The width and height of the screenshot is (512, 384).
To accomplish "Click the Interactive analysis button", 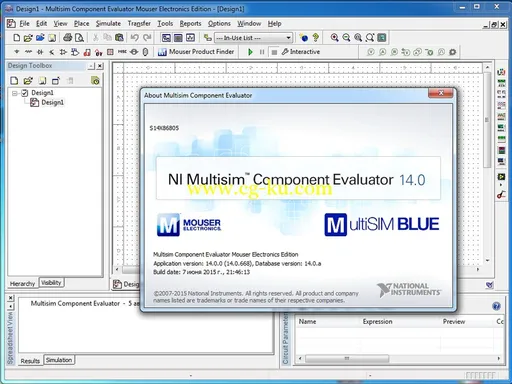I will pos(301,52).
